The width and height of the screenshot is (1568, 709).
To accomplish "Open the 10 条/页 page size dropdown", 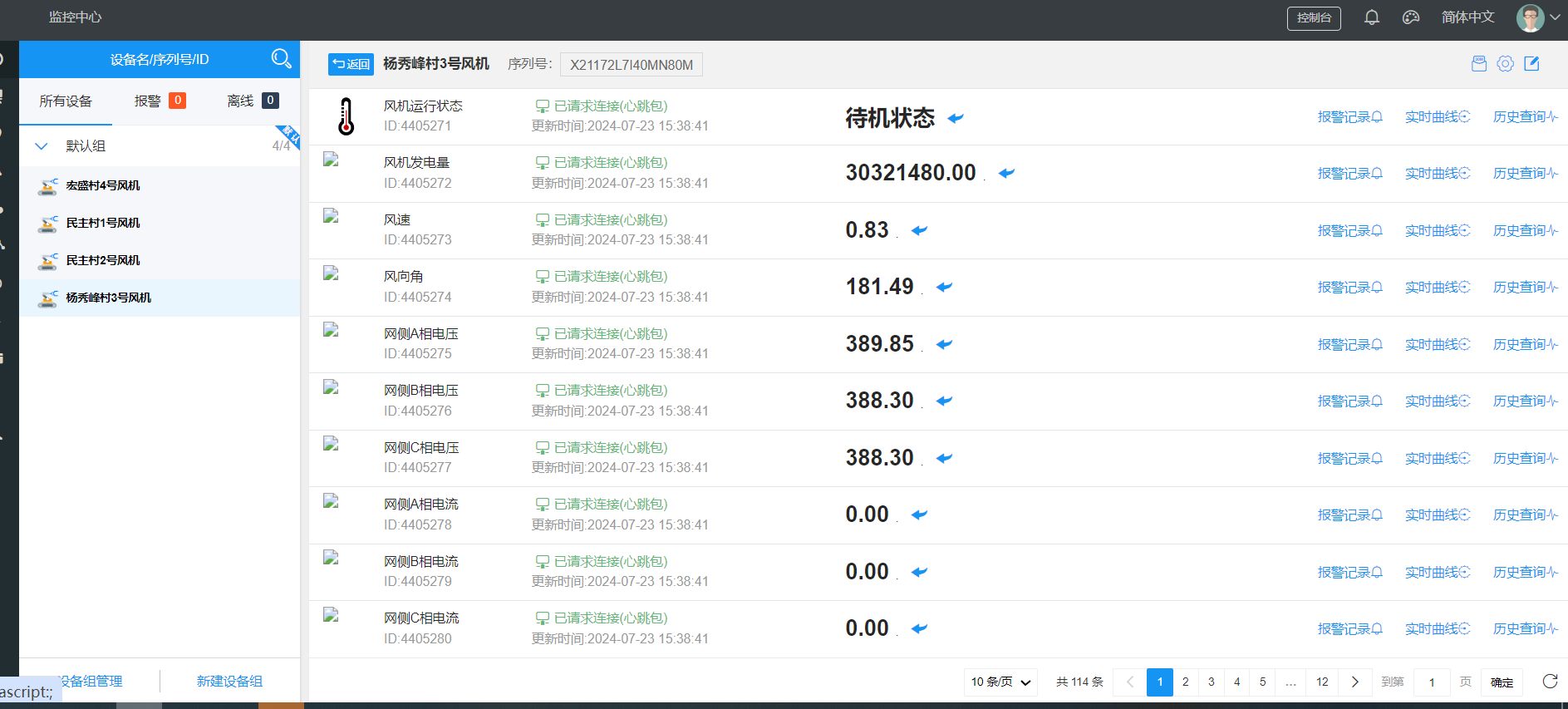I will pyautogui.click(x=1000, y=682).
